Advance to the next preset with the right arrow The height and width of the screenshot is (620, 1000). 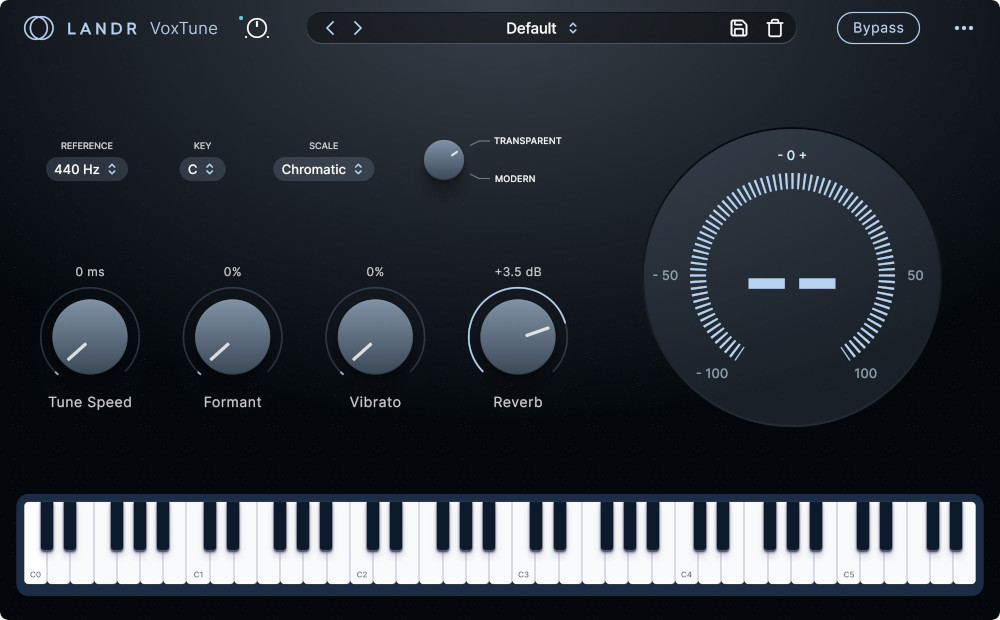358,28
